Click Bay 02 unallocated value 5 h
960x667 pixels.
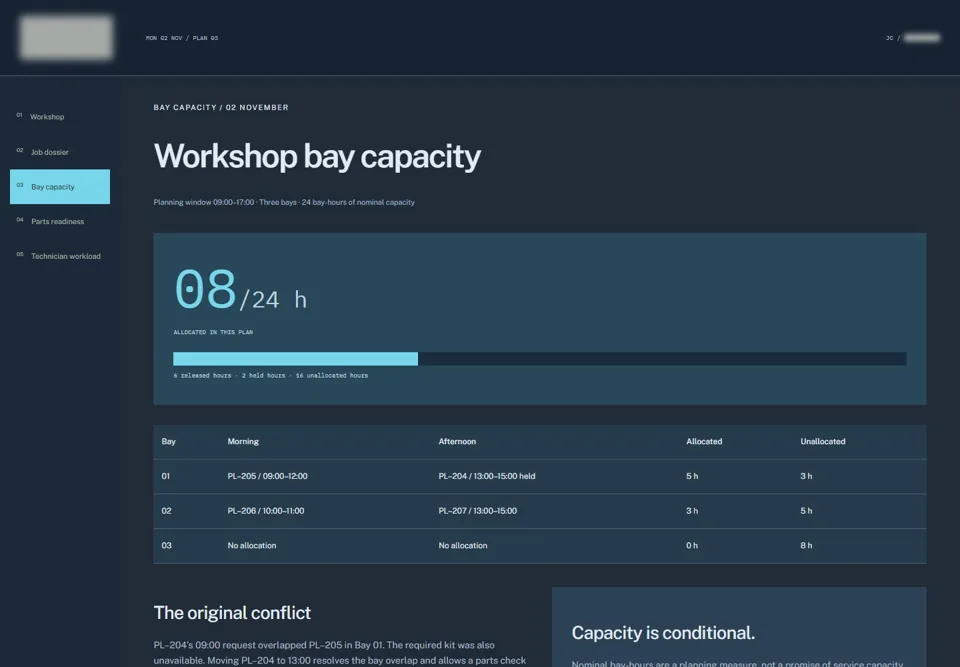(x=806, y=511)
